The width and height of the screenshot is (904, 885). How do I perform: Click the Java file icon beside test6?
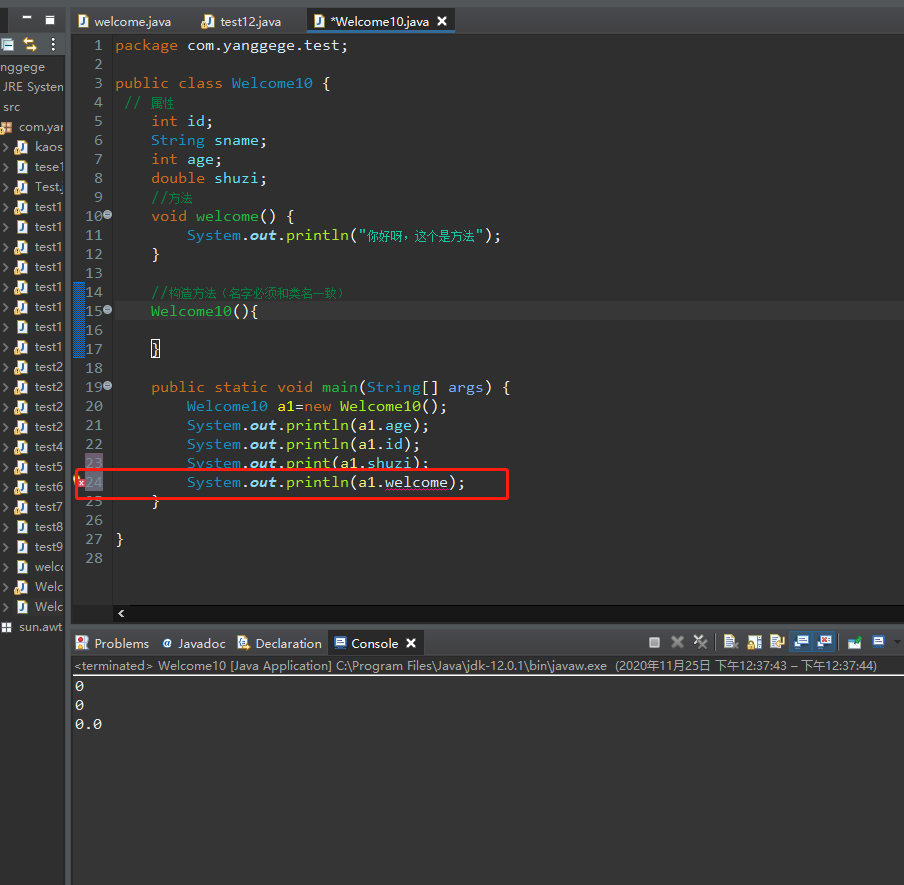[x=21, y=487]
